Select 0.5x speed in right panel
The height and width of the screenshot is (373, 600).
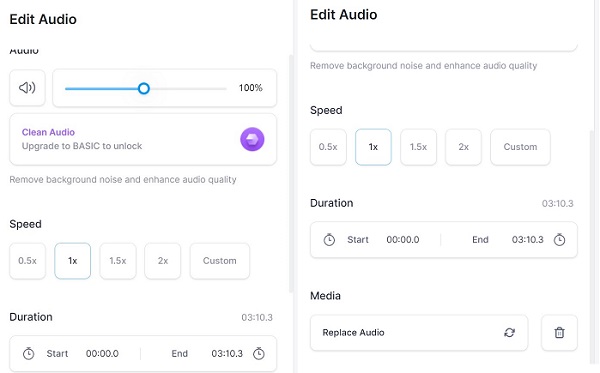(328, 147)
